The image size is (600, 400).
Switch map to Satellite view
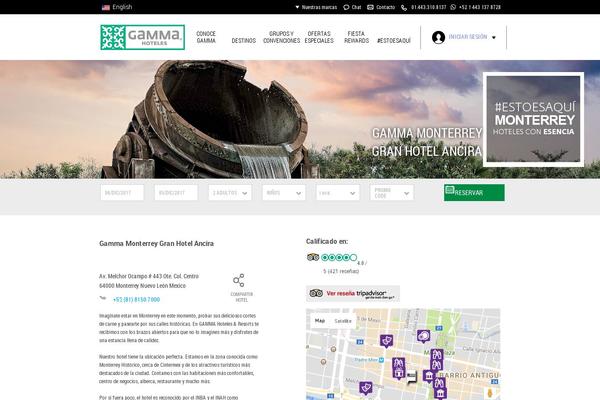coord(343,321)
